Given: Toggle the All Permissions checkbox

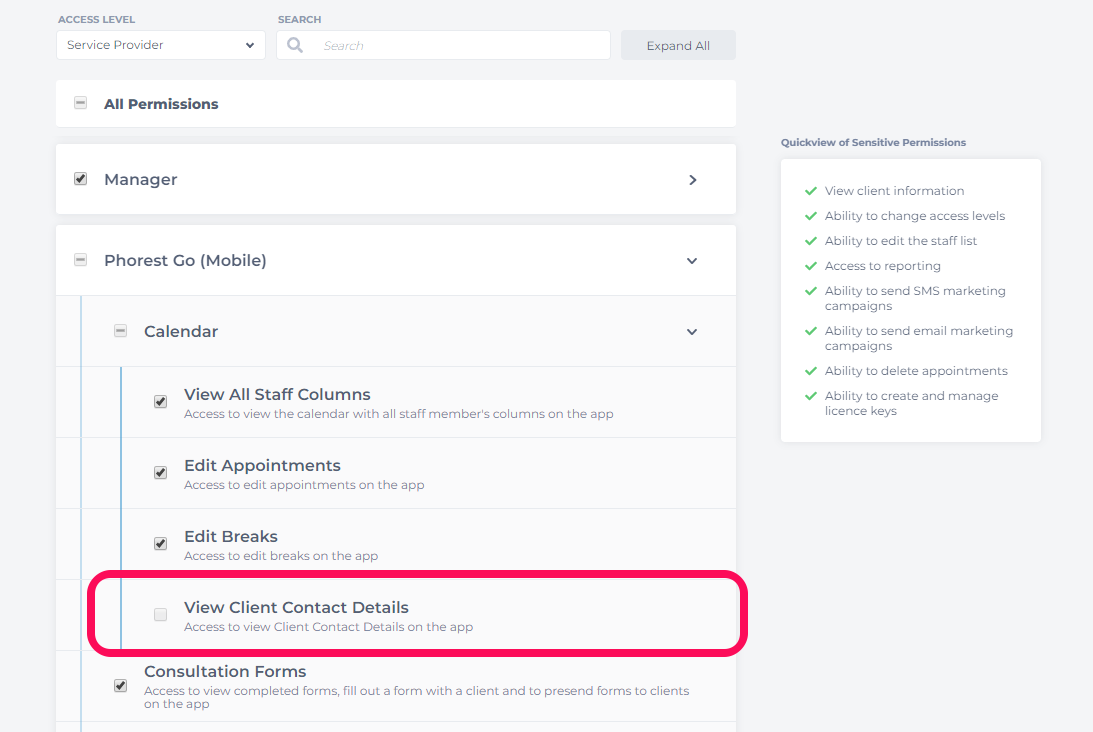Looking at the screenshot, I should (81, 103).
